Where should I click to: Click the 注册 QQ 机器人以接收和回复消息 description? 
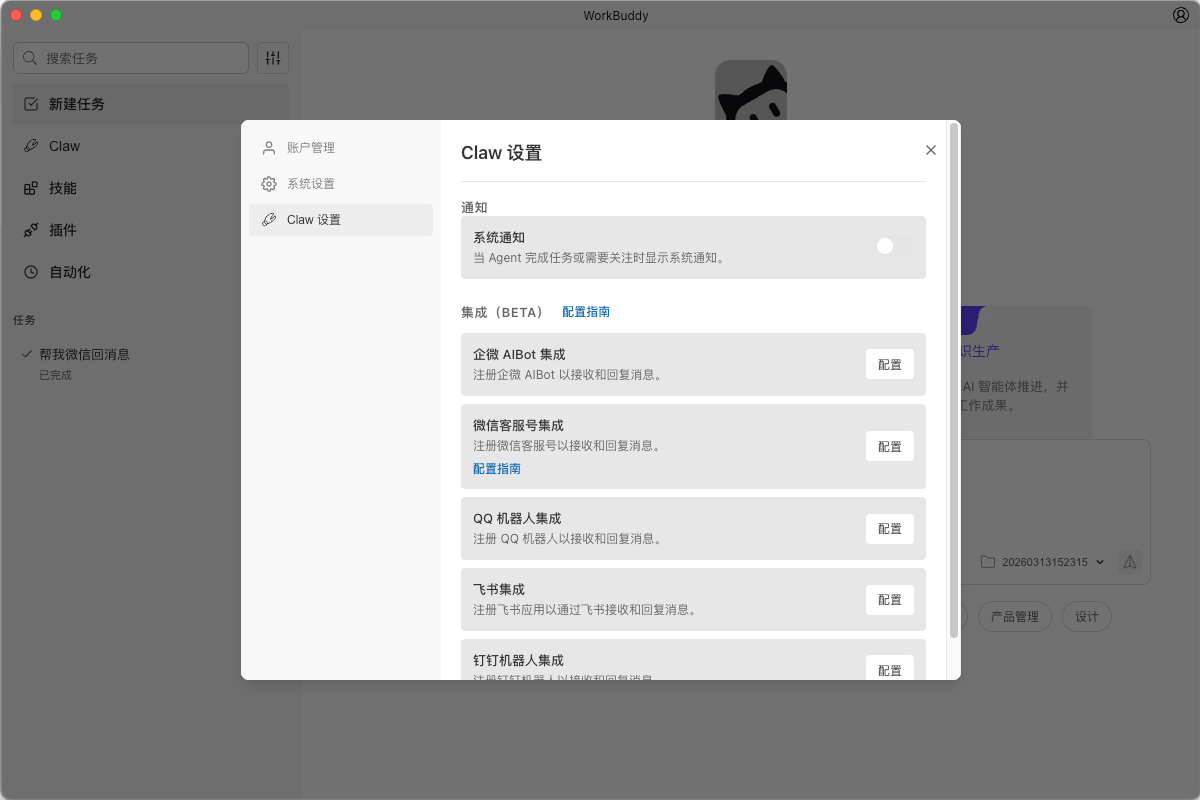[x=568, y=538]
